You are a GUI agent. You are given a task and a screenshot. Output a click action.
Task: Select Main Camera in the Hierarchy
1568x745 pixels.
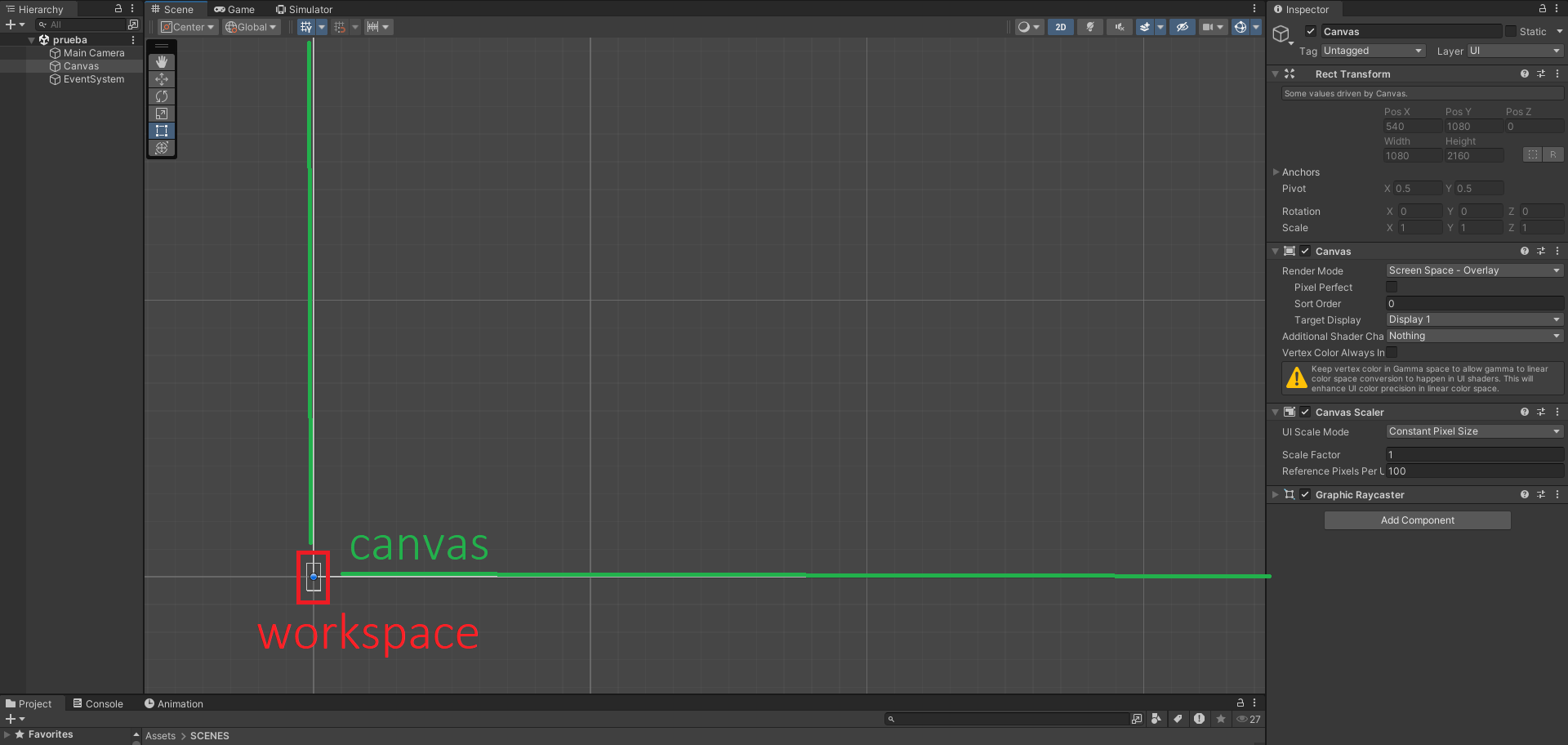tap(92, 52)
